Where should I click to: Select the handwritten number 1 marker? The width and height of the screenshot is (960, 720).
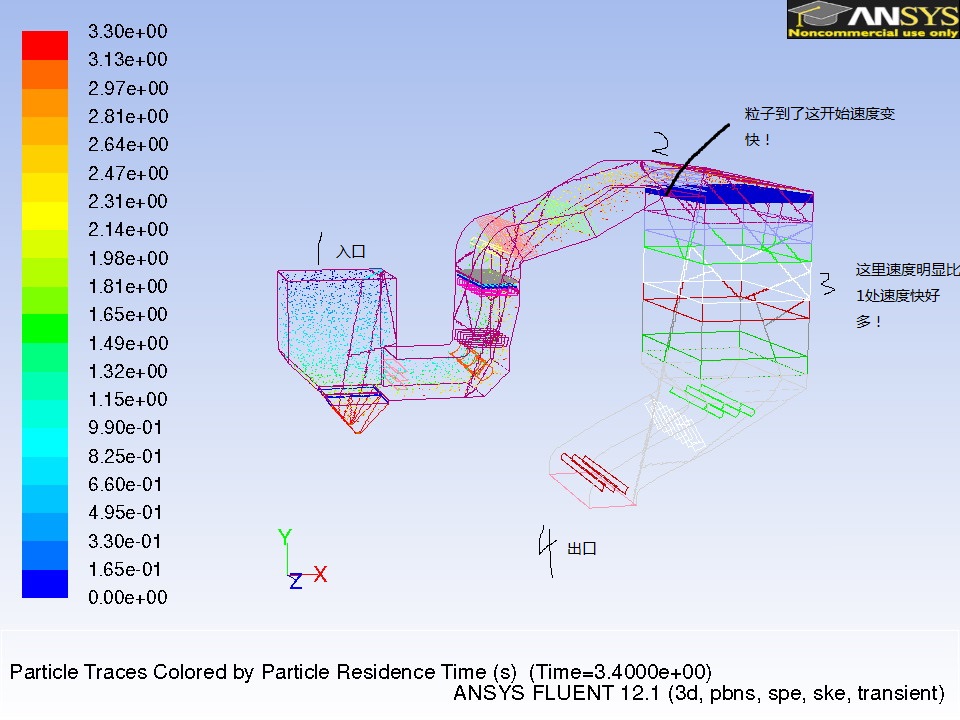point(319,248)
